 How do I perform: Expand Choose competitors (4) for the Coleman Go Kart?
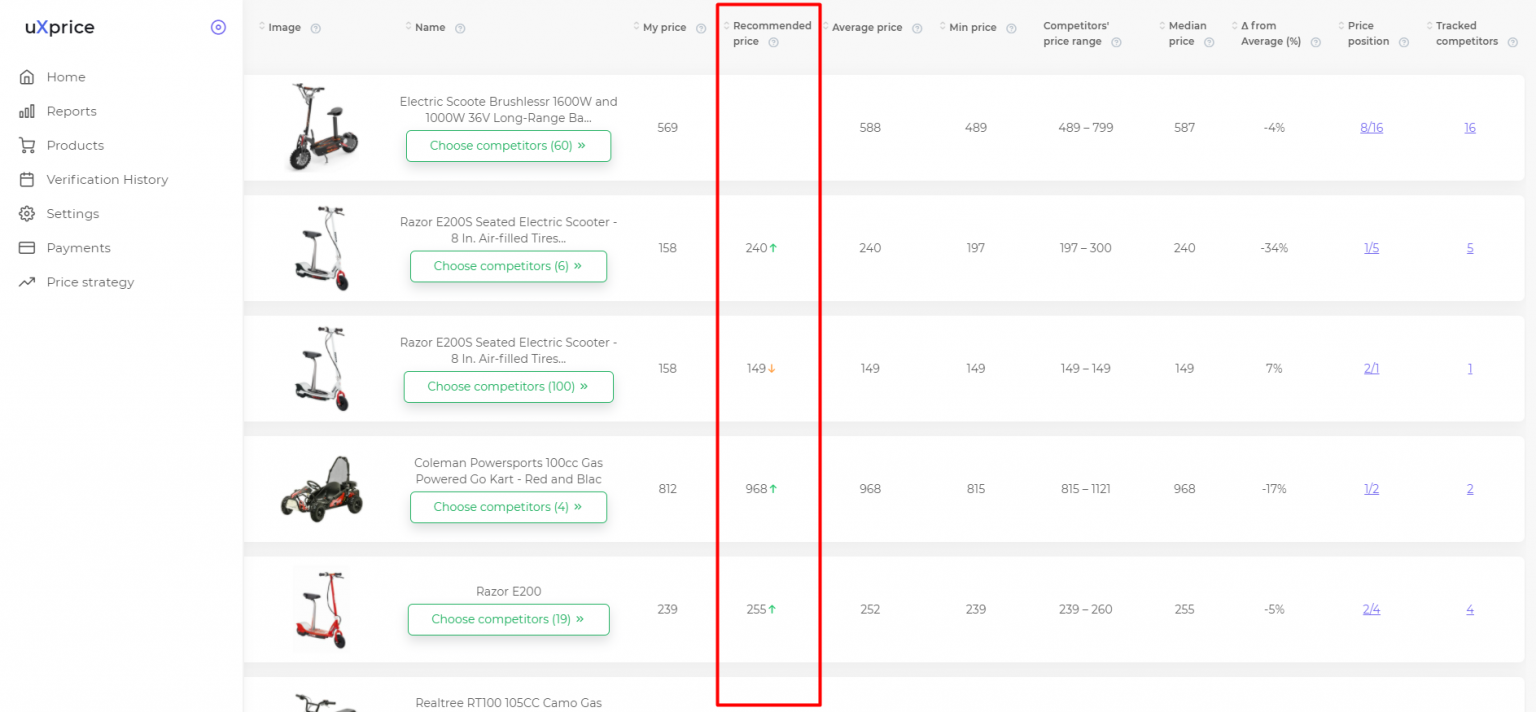[508, 507]
